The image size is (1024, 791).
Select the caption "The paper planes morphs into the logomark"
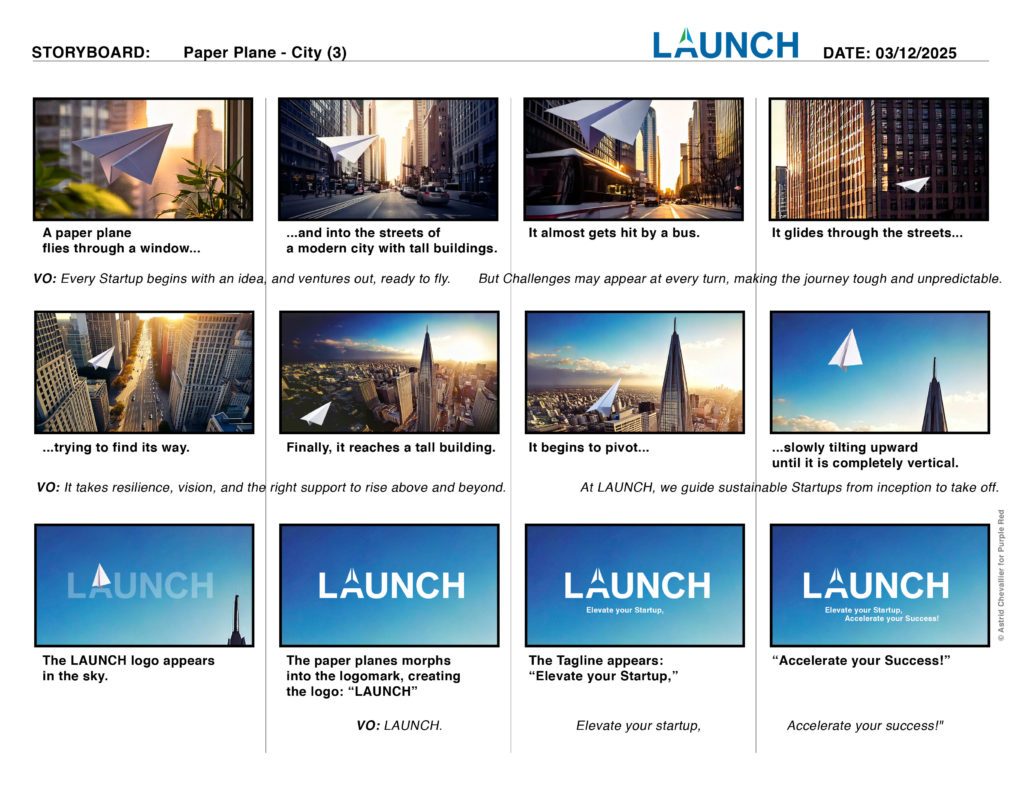(x=373, y=676)
